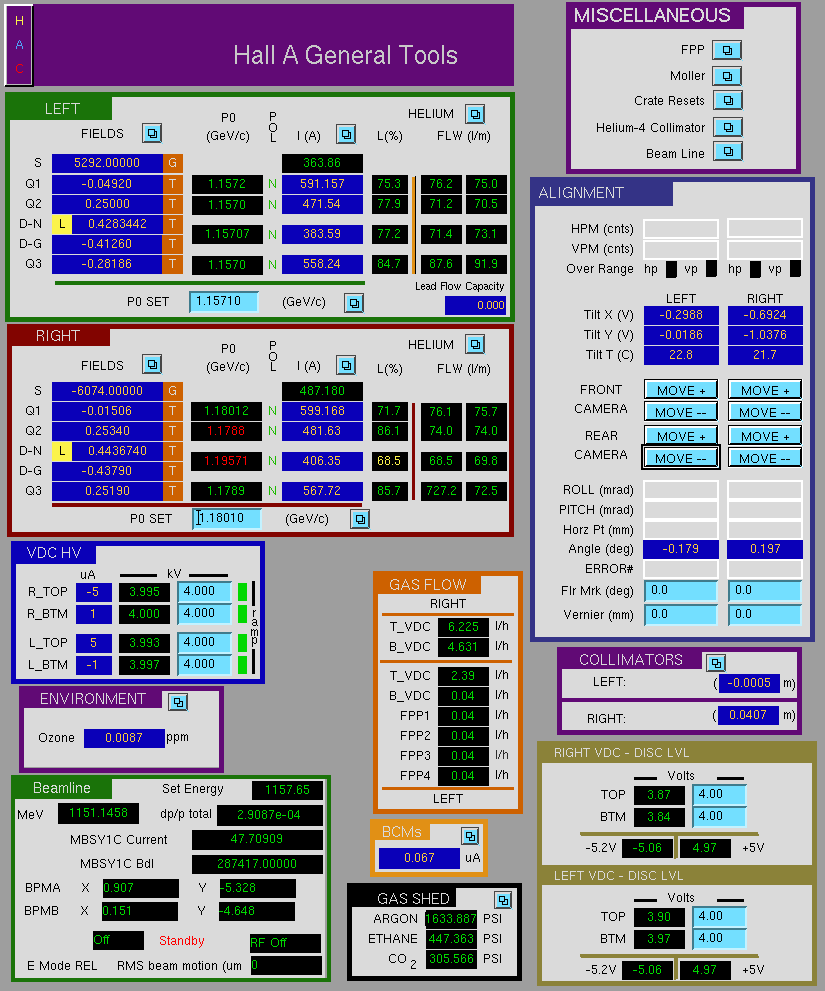Click the HAC logo button

tap(19, 45)
